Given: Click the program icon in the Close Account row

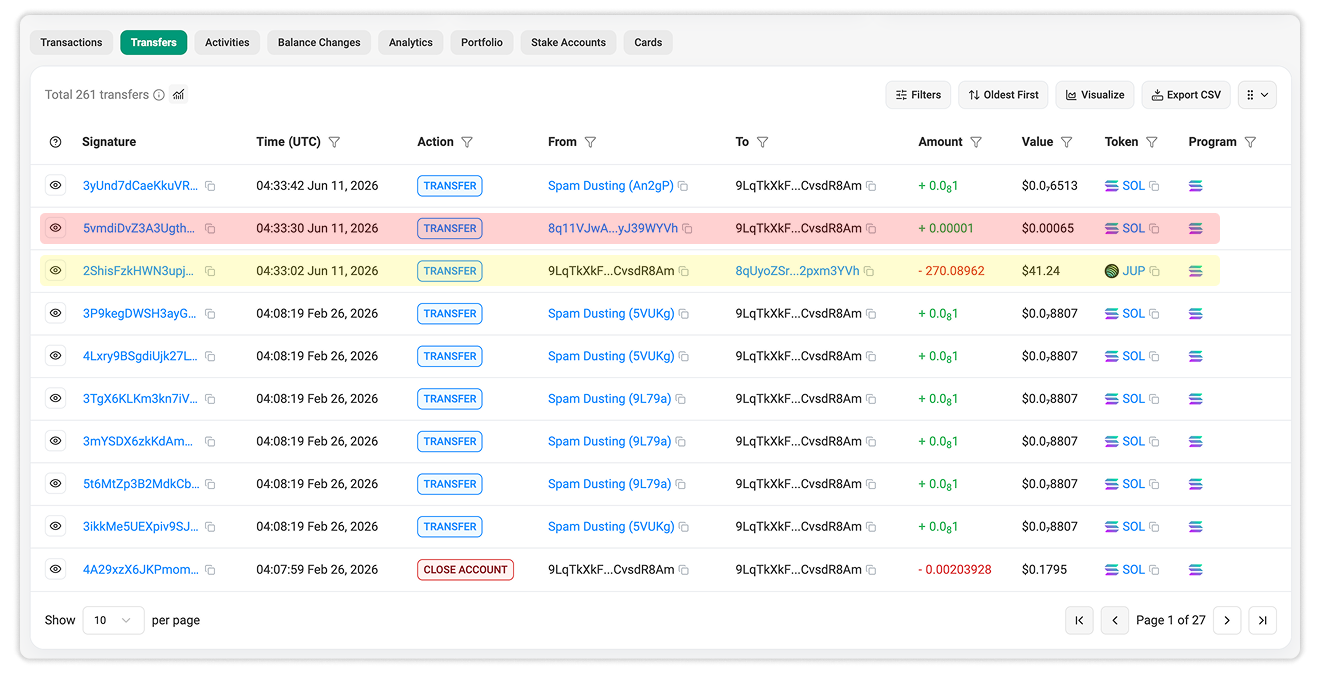Looking at the screenshot, I should pyautogui.click(x=1196, y=570).
